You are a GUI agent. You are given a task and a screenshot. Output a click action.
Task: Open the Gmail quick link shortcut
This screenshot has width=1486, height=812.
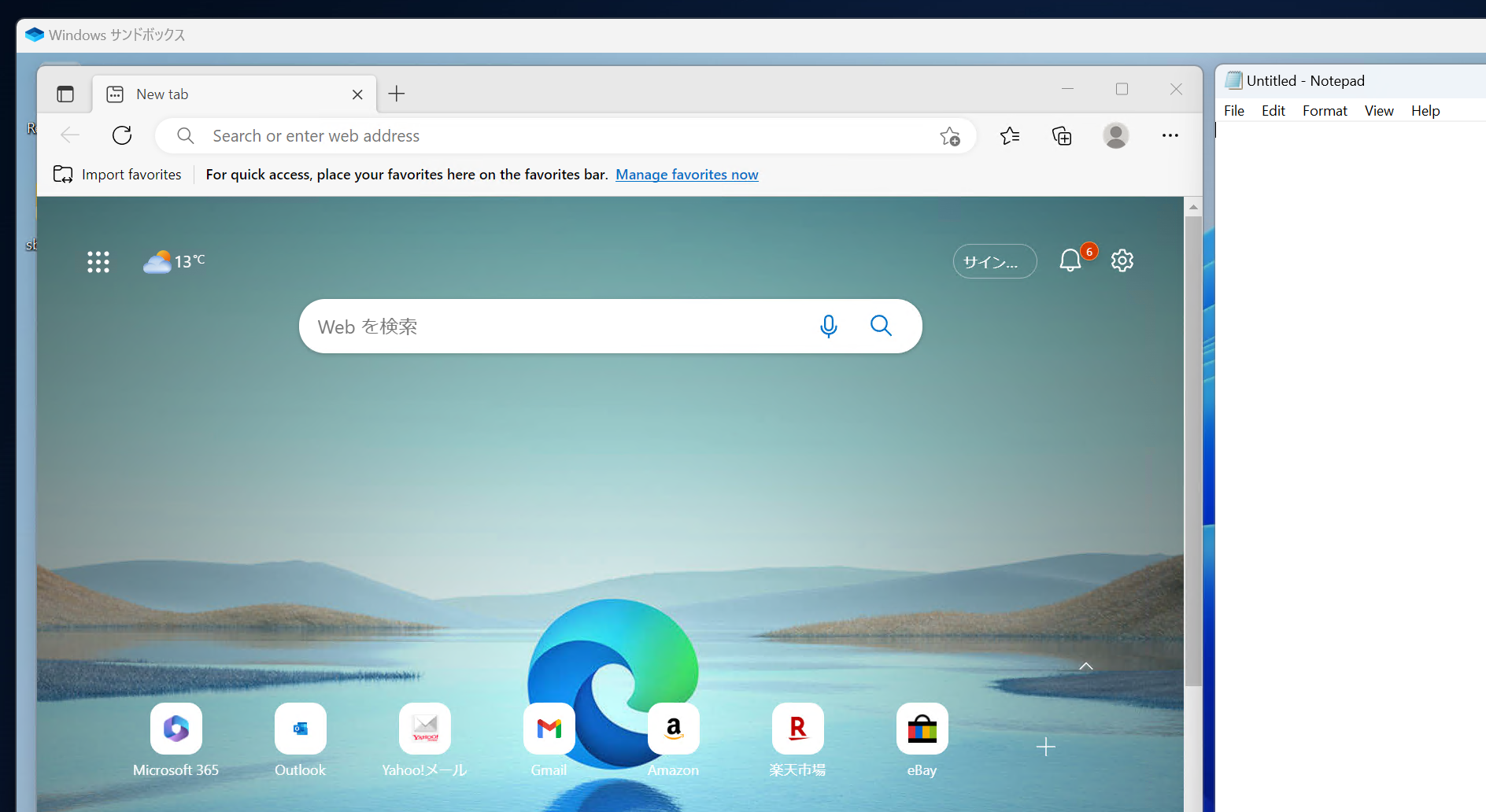549,729
